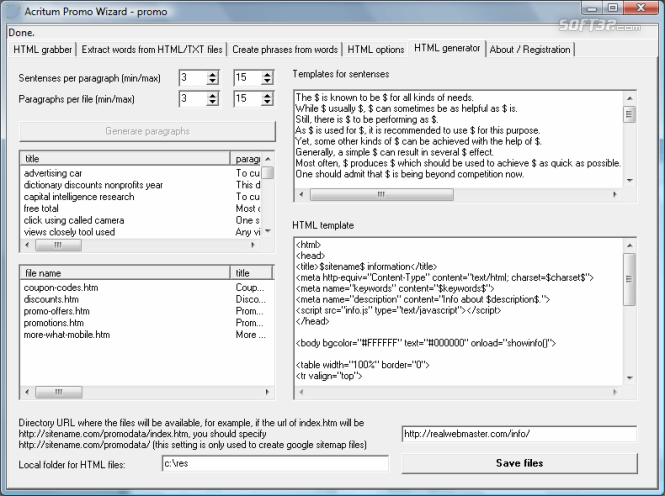The width and height of the screenshot is (665, 496).
Task: Open Extract words from HTML/TXT files tab
Action: pos(152,50)
